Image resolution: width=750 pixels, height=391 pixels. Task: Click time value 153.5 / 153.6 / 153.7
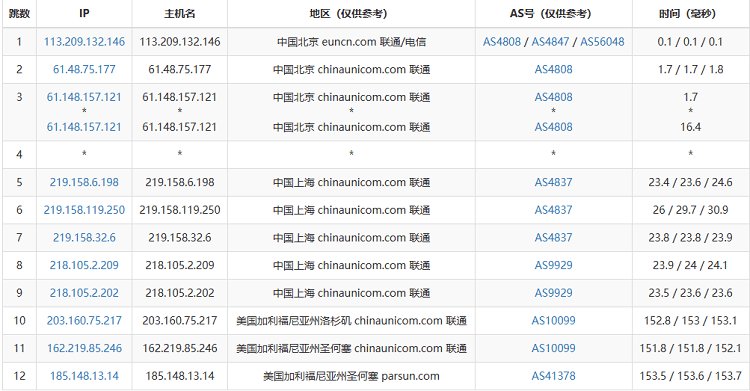click(691, 376)
